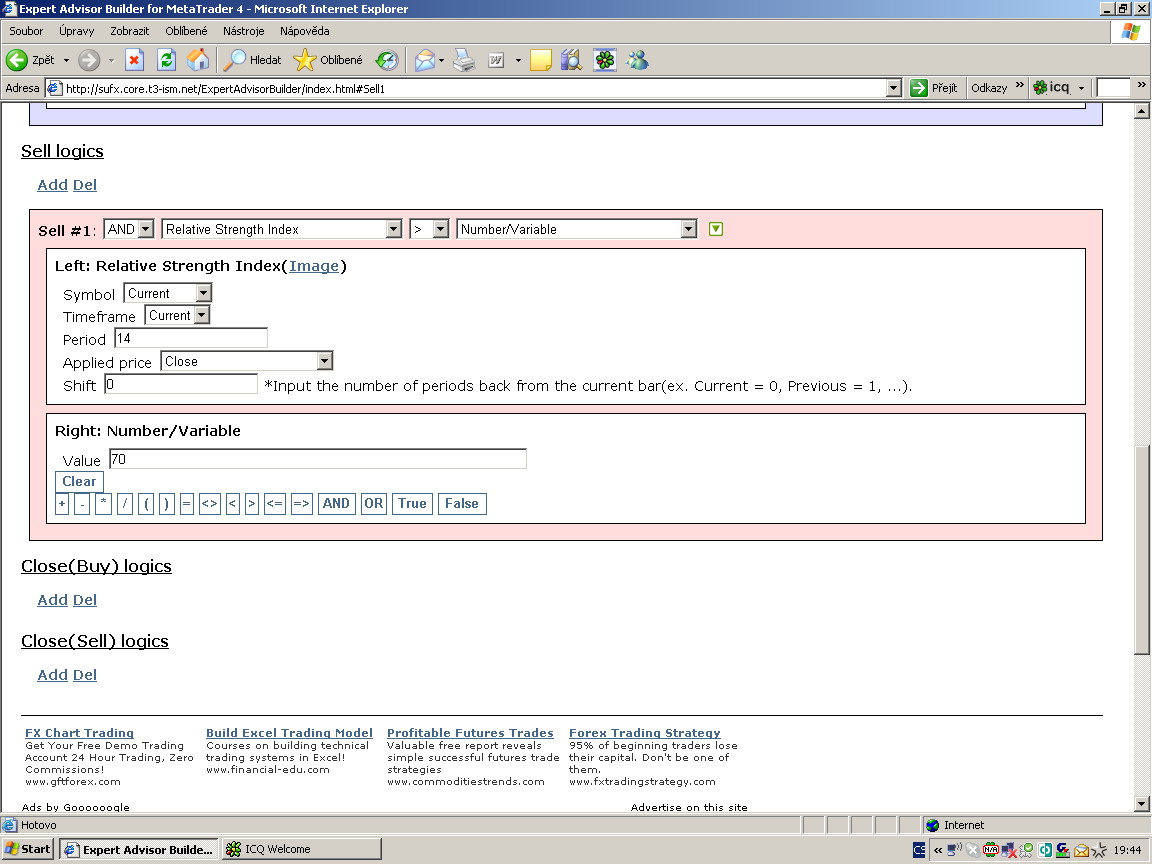Click the Stop loading toolbar icon

tap(134, 60)
